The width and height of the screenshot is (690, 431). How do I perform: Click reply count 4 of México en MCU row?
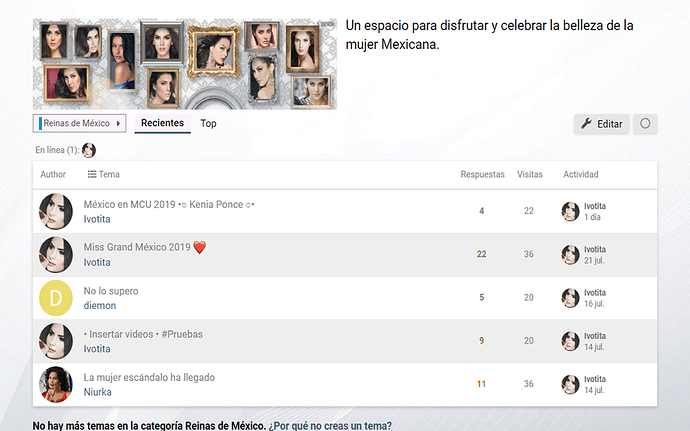(481, 211)
